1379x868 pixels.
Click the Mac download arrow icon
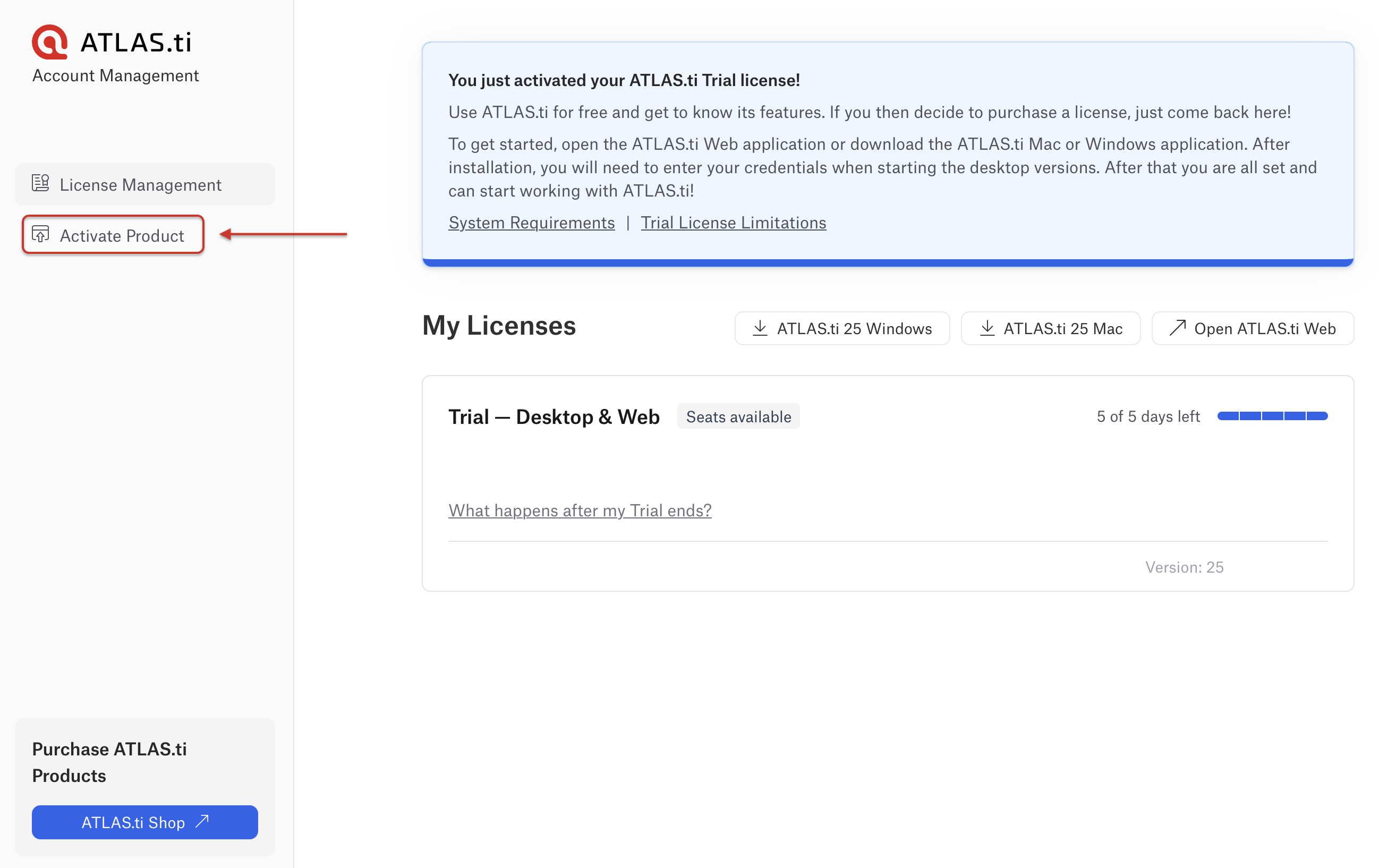[x=987, y=328]
